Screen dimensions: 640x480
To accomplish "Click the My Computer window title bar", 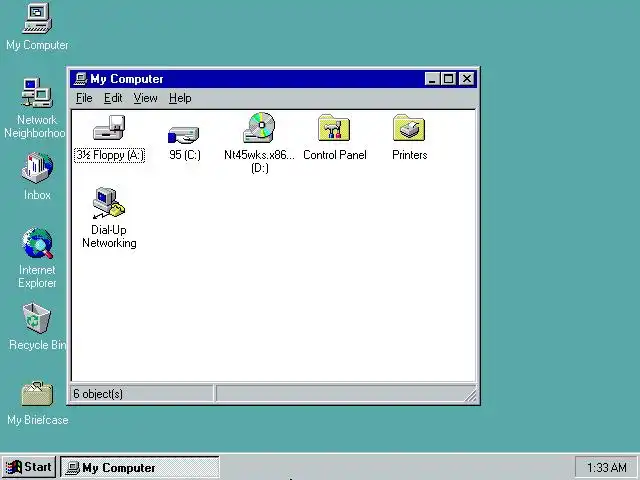I will 273,79.
